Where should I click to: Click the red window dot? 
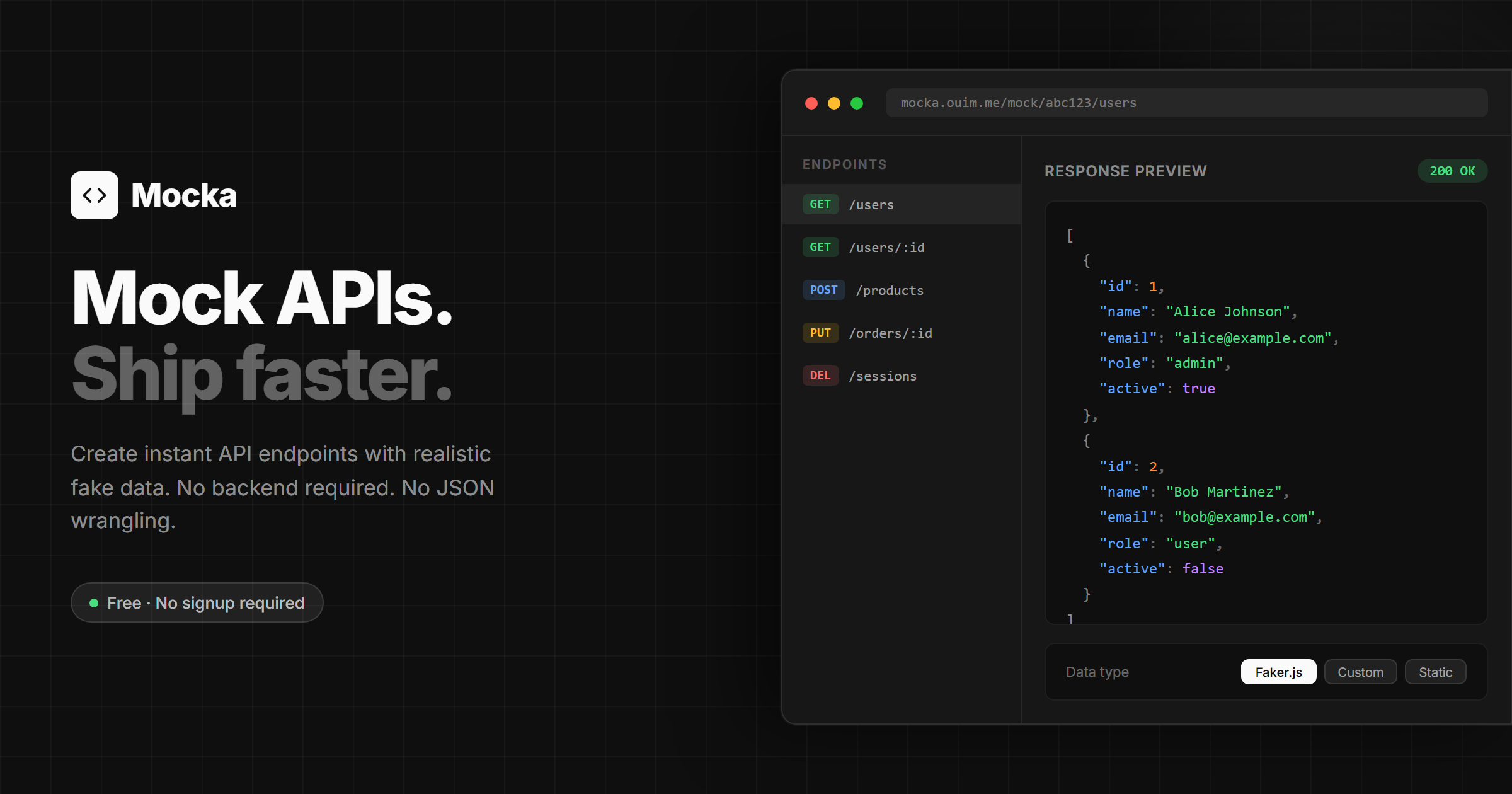(x=811, y=103)
